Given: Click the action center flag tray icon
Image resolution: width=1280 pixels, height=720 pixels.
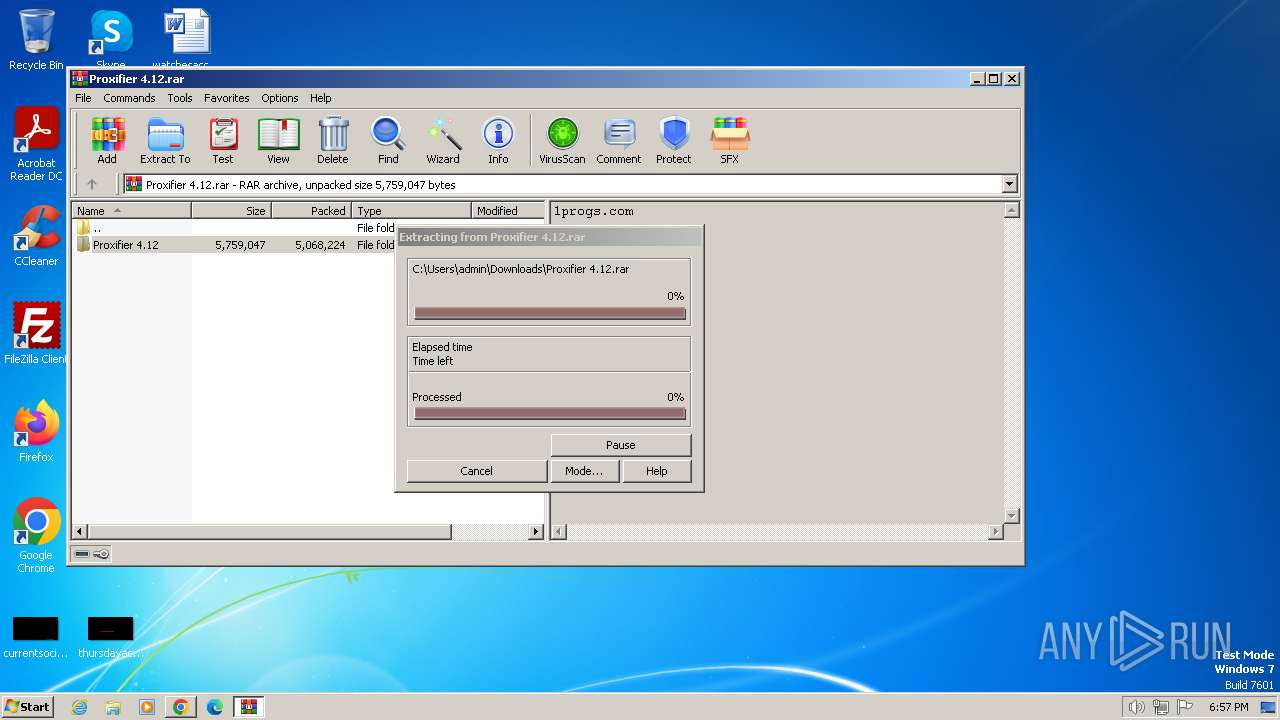Looking at the screenshot, I should pyautogui.click(x=1185, y=707).
